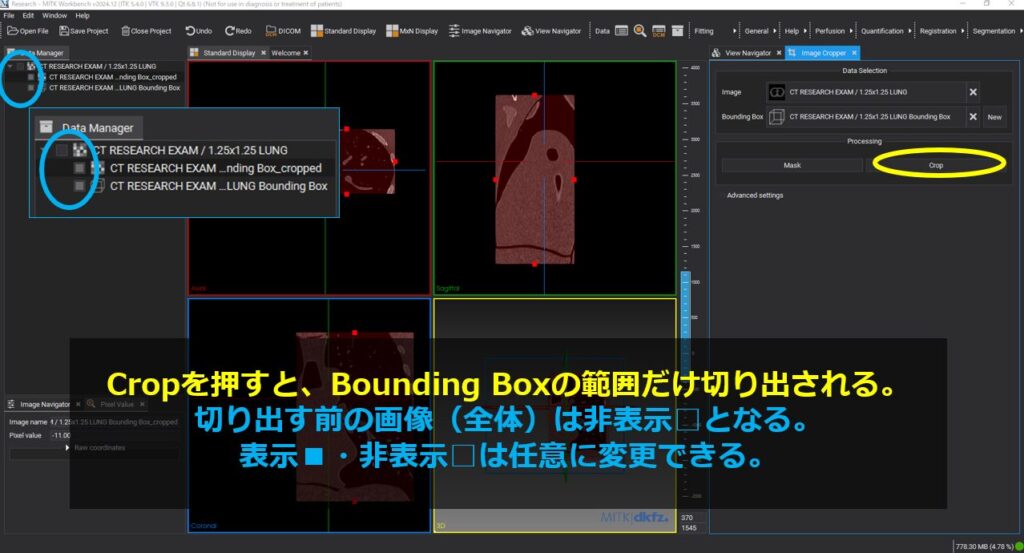1024x553 pixels.
Task: Create a New bounding box
Action: [994, 117]
